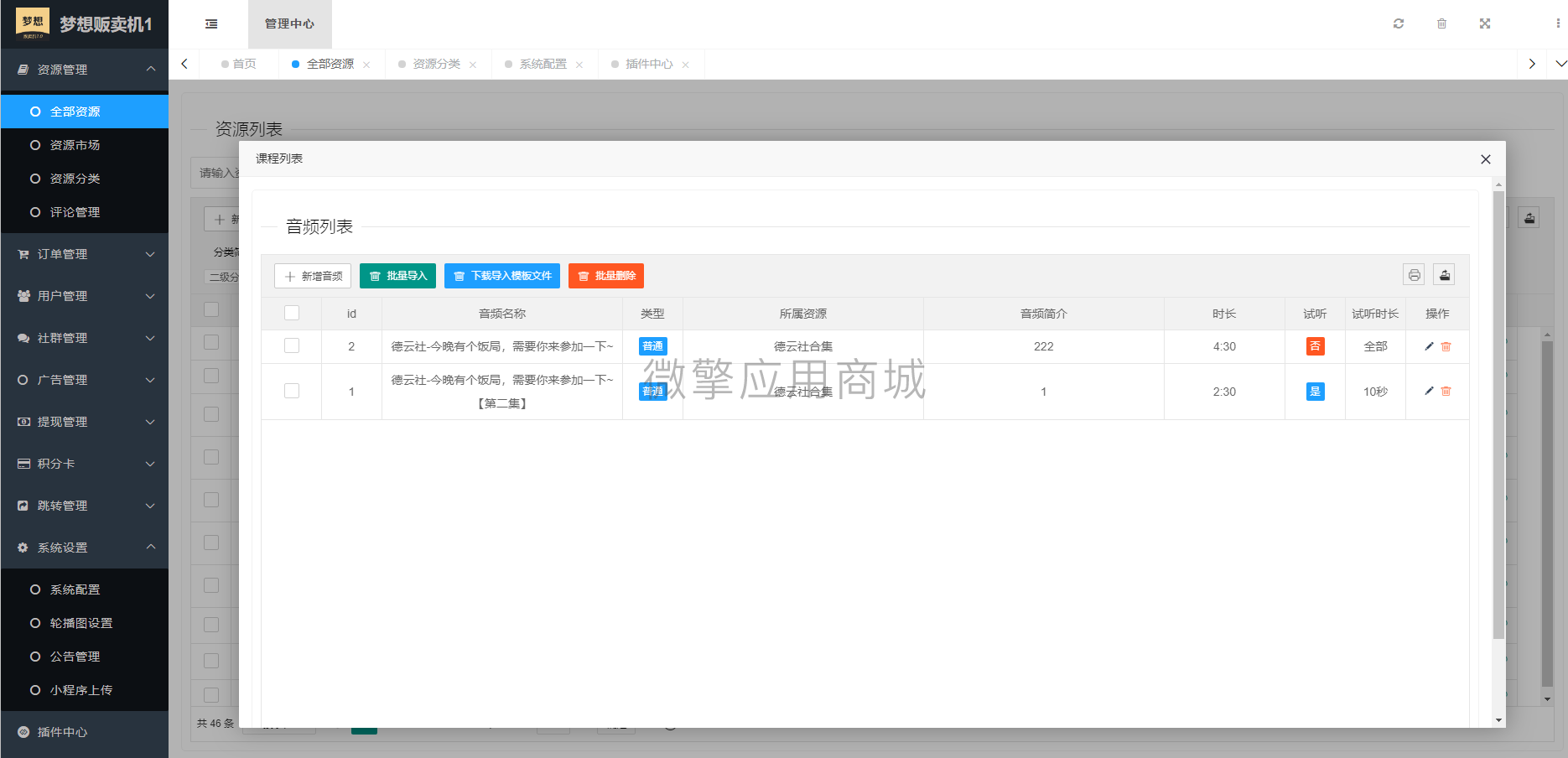Open 资源市场 in the sidebar
The height and width of the screenshot is (758, 1568).
(84, 145)
